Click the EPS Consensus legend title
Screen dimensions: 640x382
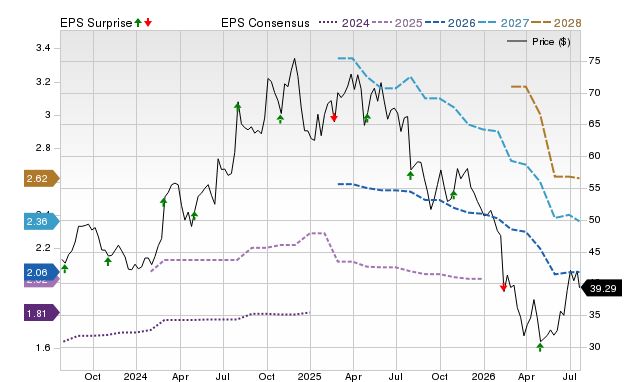(x=265, y=23)
